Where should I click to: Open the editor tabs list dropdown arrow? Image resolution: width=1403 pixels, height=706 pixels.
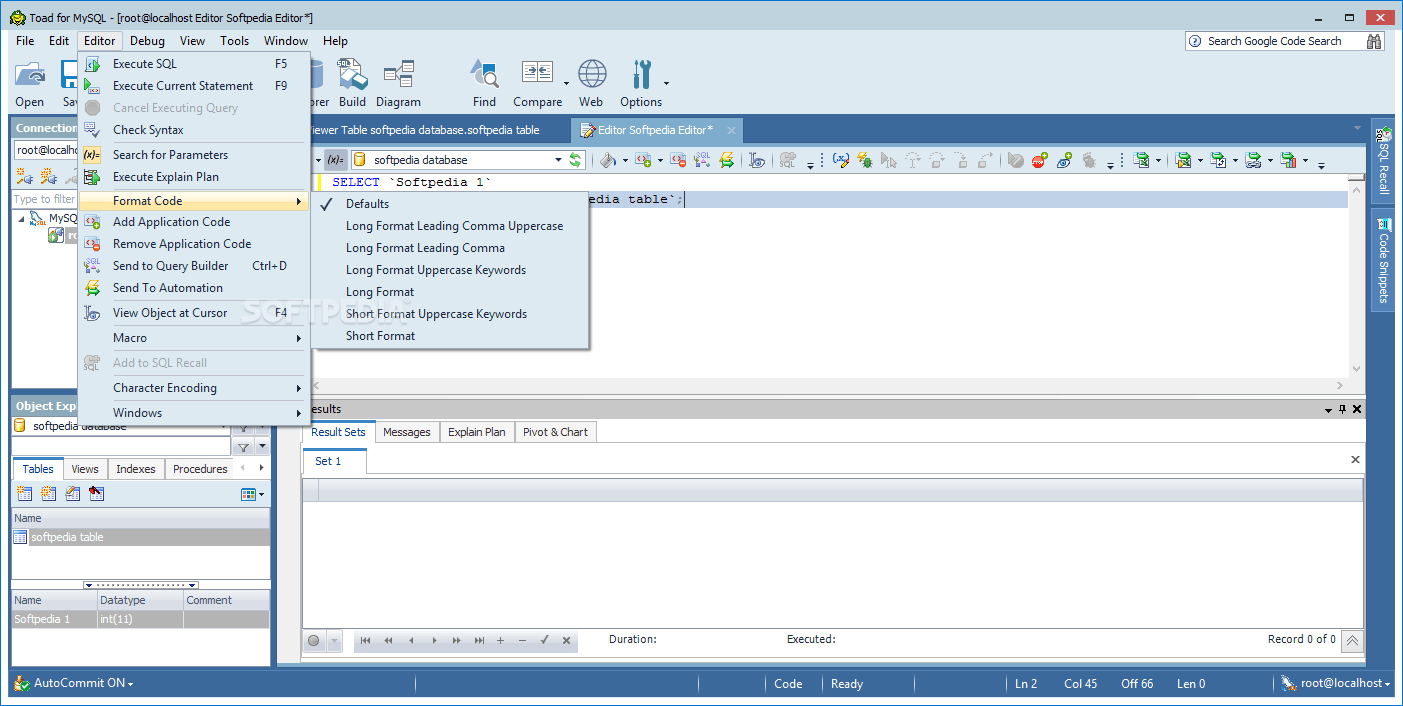coord(1357,128)
